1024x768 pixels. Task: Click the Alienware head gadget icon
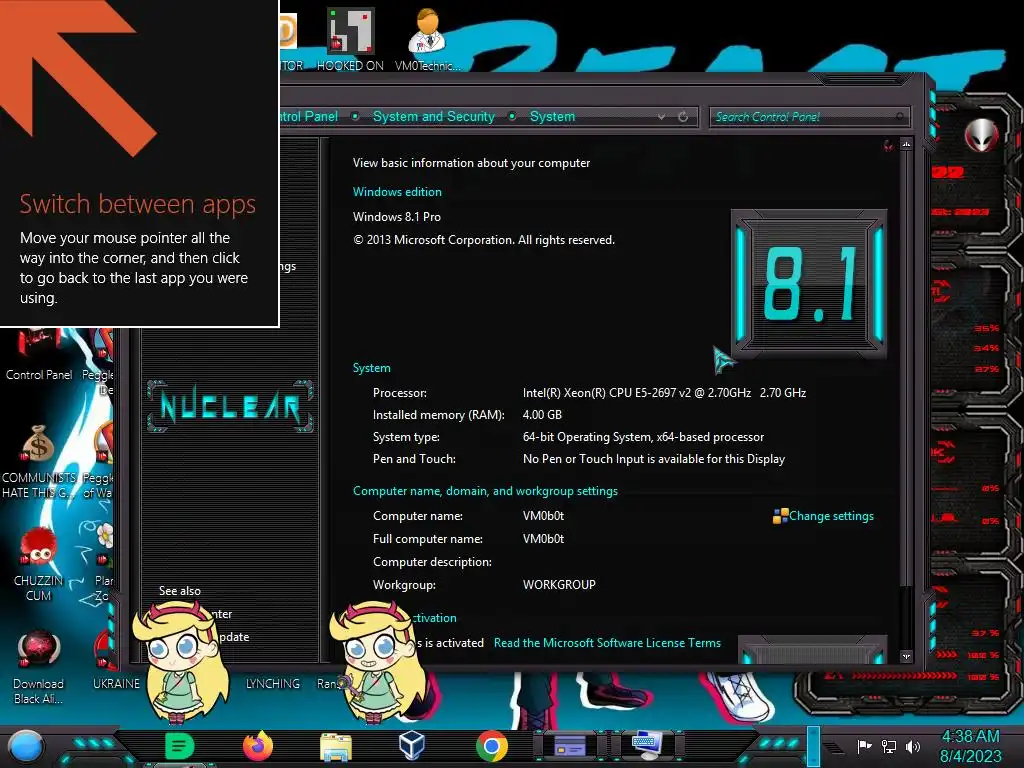click(982, 135)
